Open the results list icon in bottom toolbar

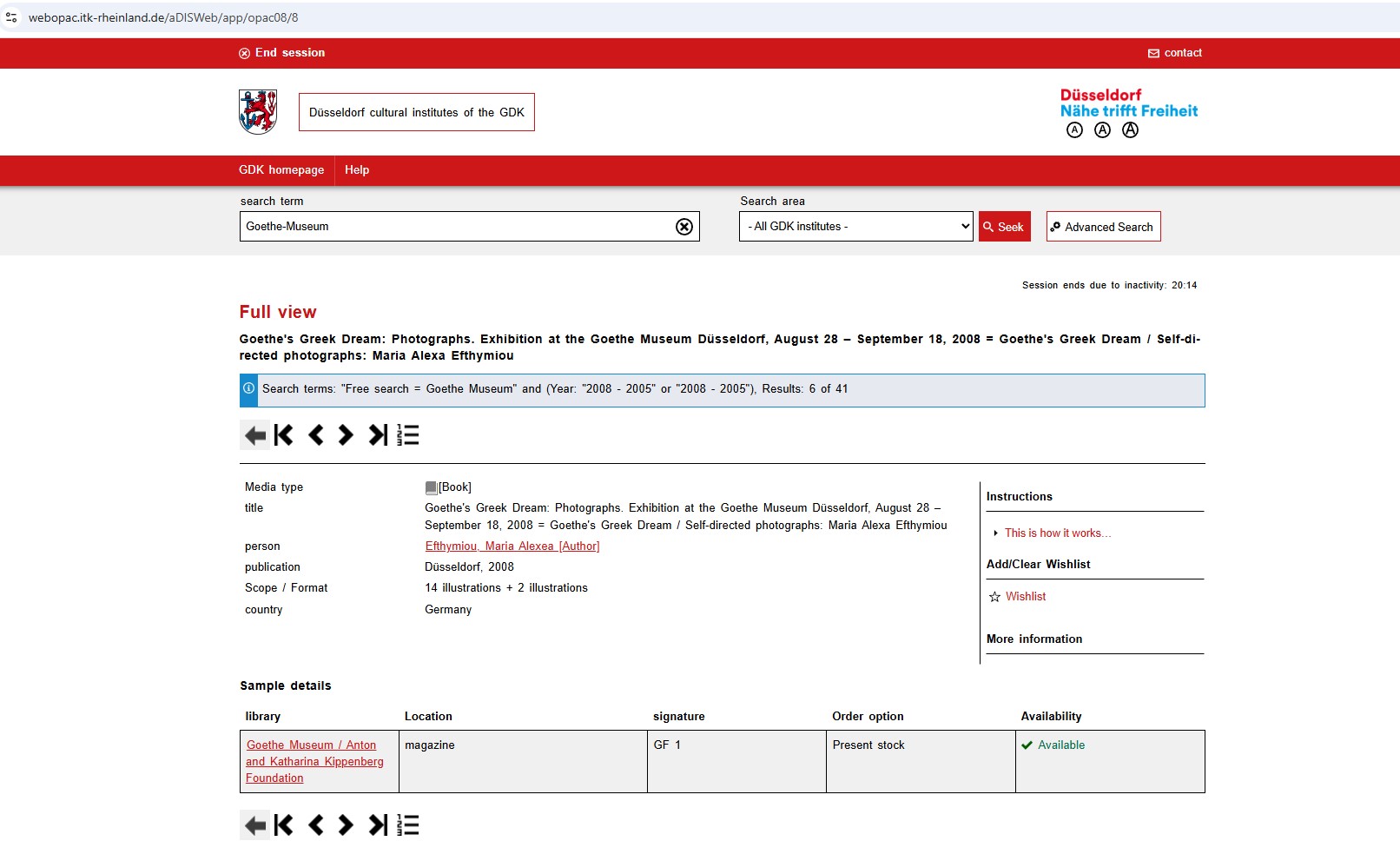coord(408,825)
